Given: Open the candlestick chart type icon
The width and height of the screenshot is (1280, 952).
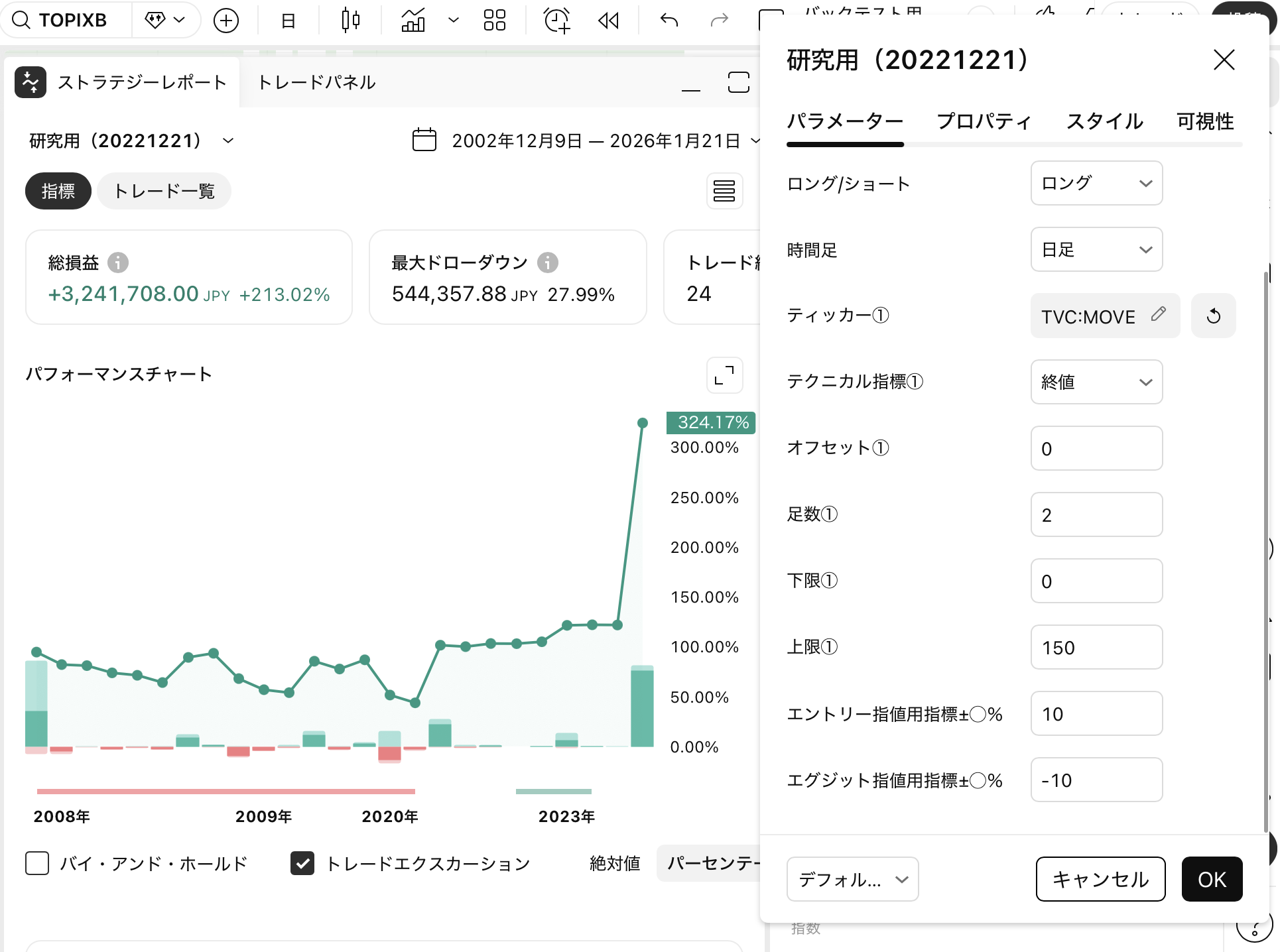Looking at the screenshot, I should (351, 21).
